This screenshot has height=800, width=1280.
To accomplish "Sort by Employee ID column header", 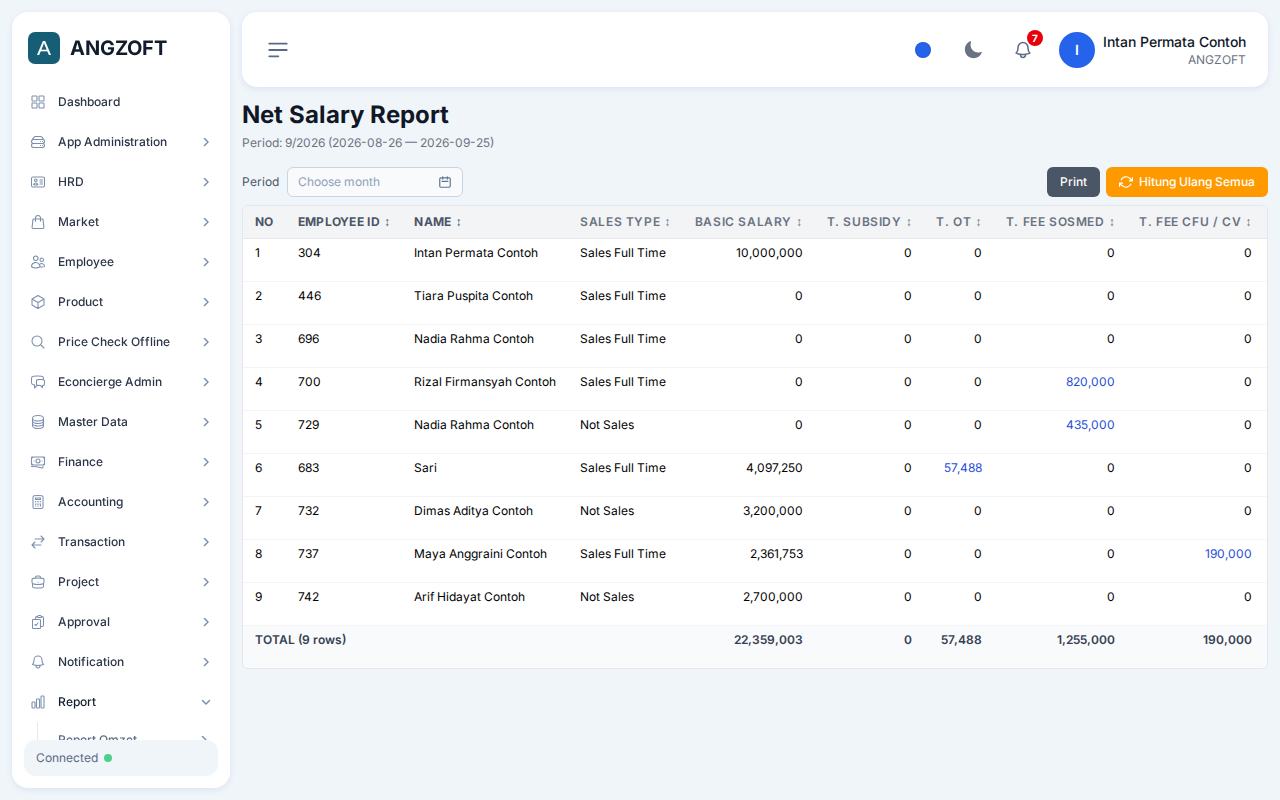I will pos(344,222).
